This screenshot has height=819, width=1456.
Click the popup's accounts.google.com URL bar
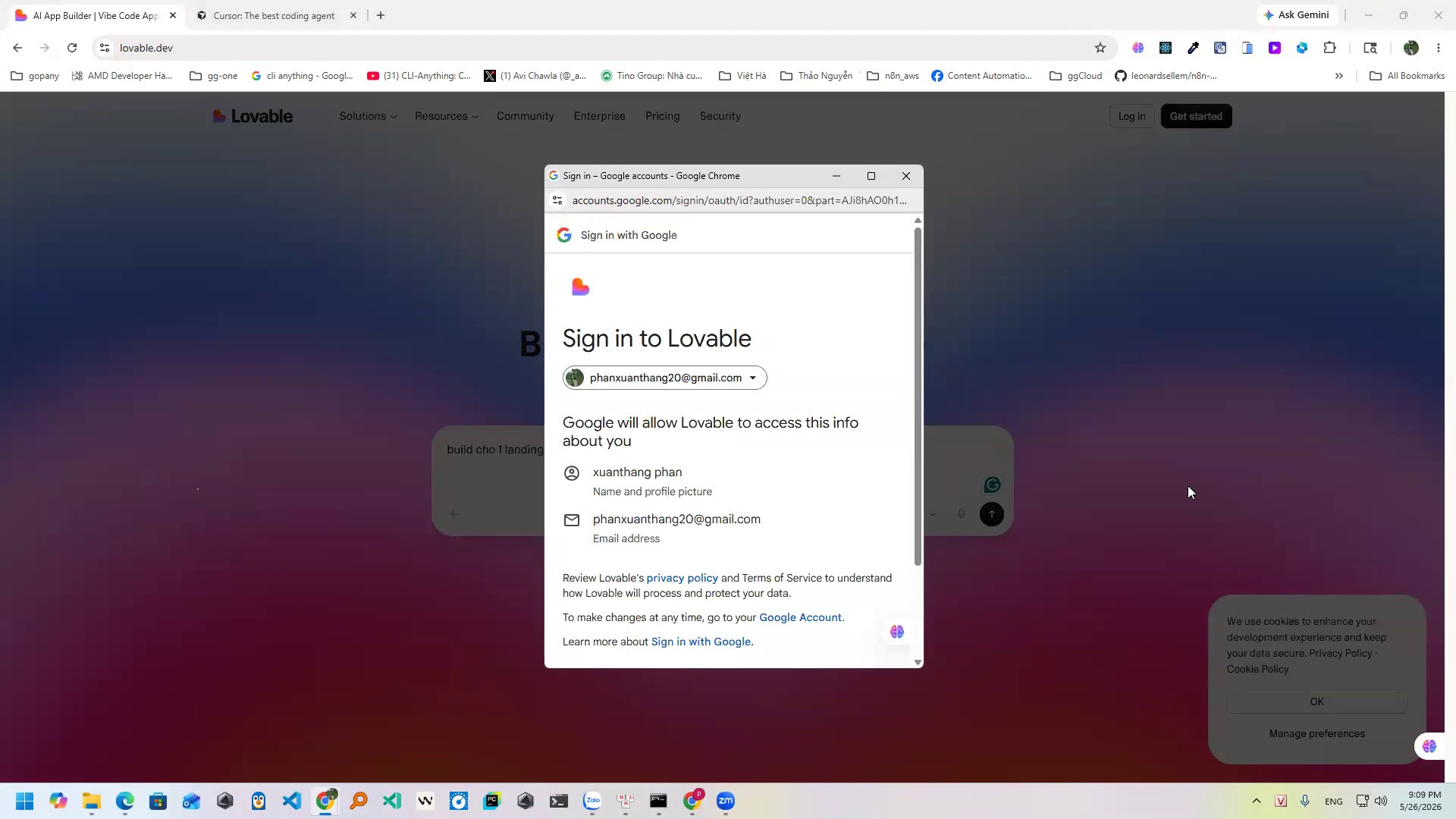tap(739, 200)
